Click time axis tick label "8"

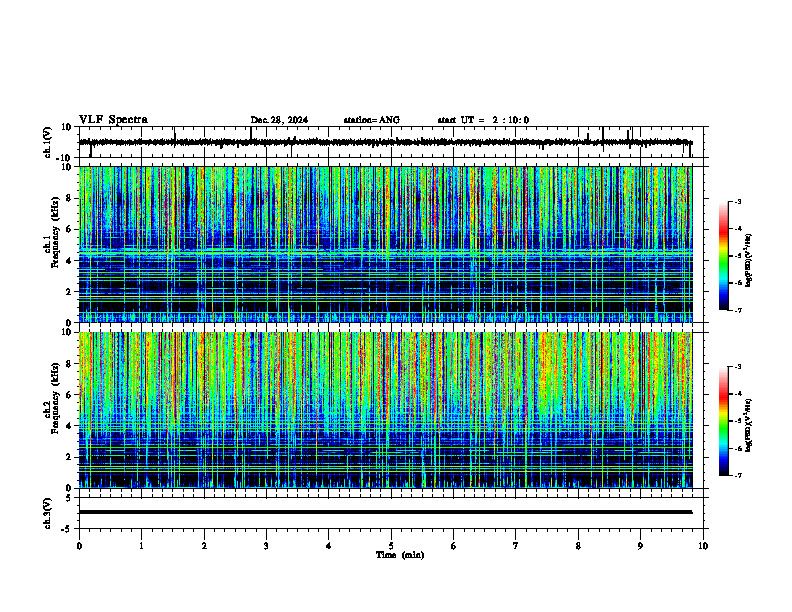[578, 546]
